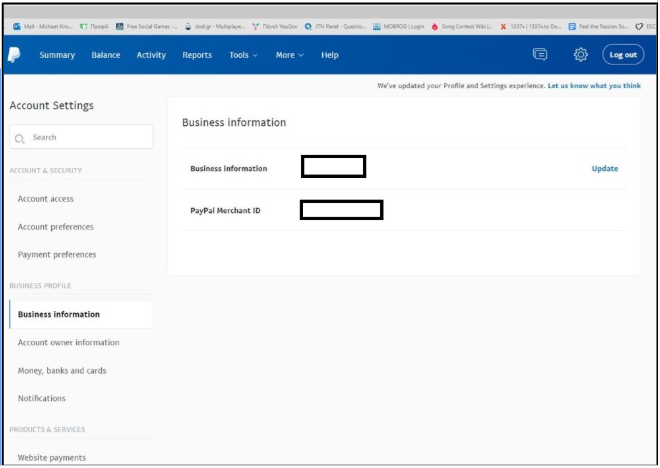660x468 pixels.
Task: Expand the More dropdown menu
Action: coord(289,55)
